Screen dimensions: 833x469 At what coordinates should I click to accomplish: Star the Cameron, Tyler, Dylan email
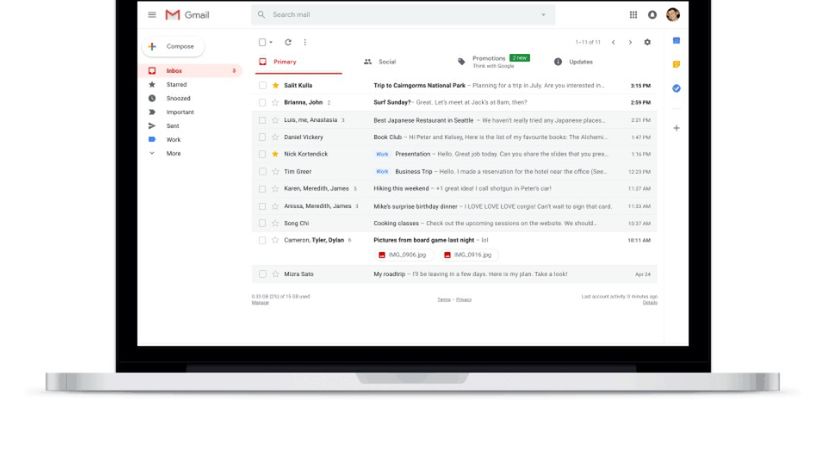point(275,240)
